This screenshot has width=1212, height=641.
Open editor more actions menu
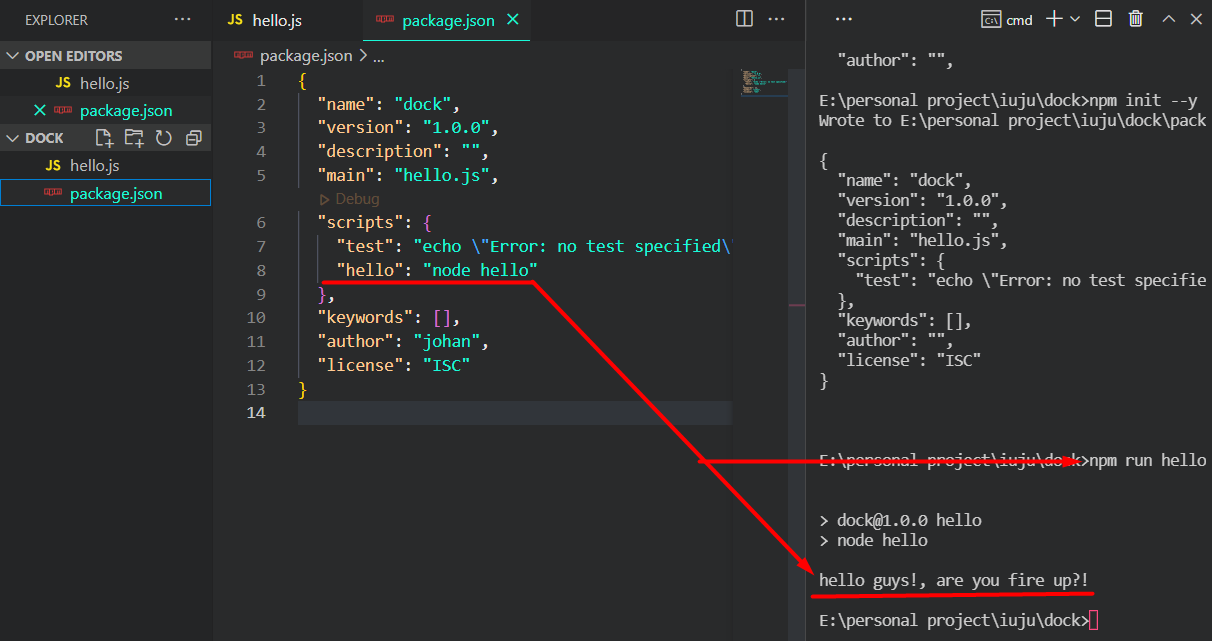click(777, 19)
